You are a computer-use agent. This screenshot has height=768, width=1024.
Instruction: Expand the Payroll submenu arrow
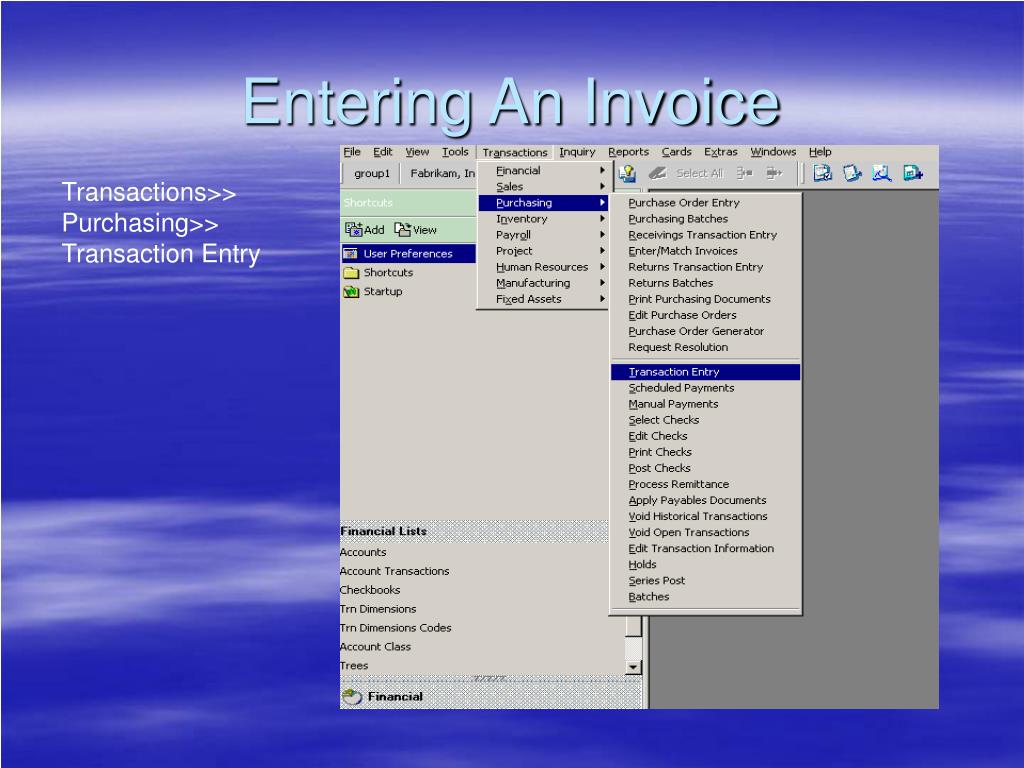[602, 234]
